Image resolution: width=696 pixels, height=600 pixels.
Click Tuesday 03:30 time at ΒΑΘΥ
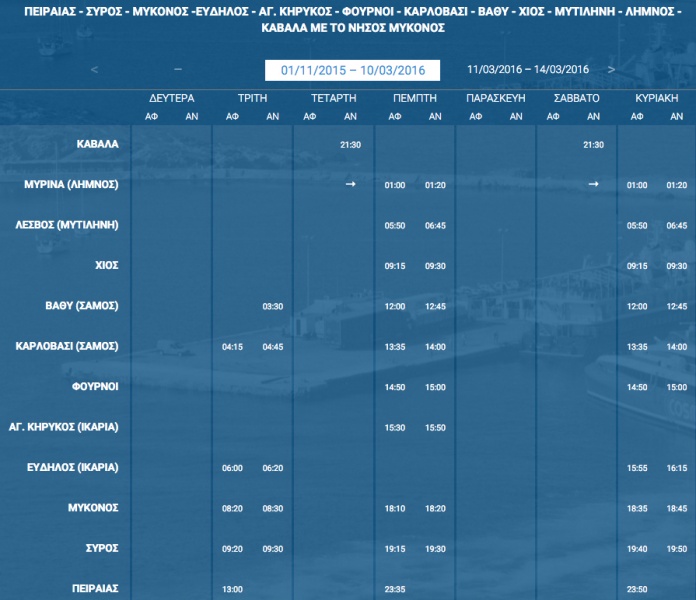coord(273,306)
